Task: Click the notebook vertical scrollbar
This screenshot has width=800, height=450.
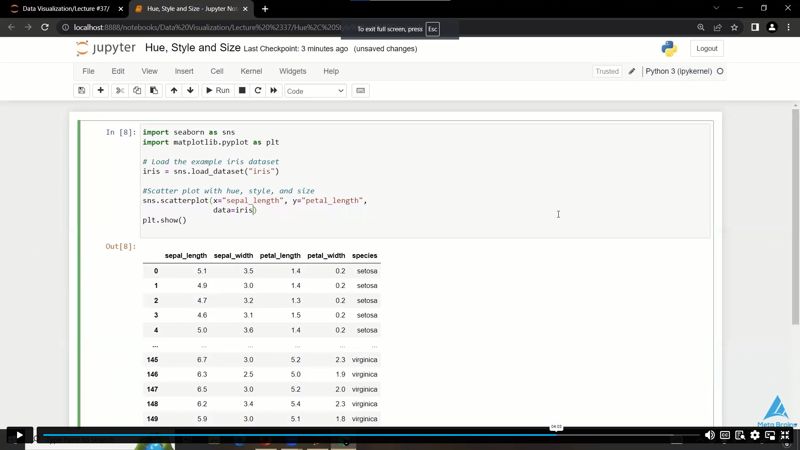Action: coord(795,216)
